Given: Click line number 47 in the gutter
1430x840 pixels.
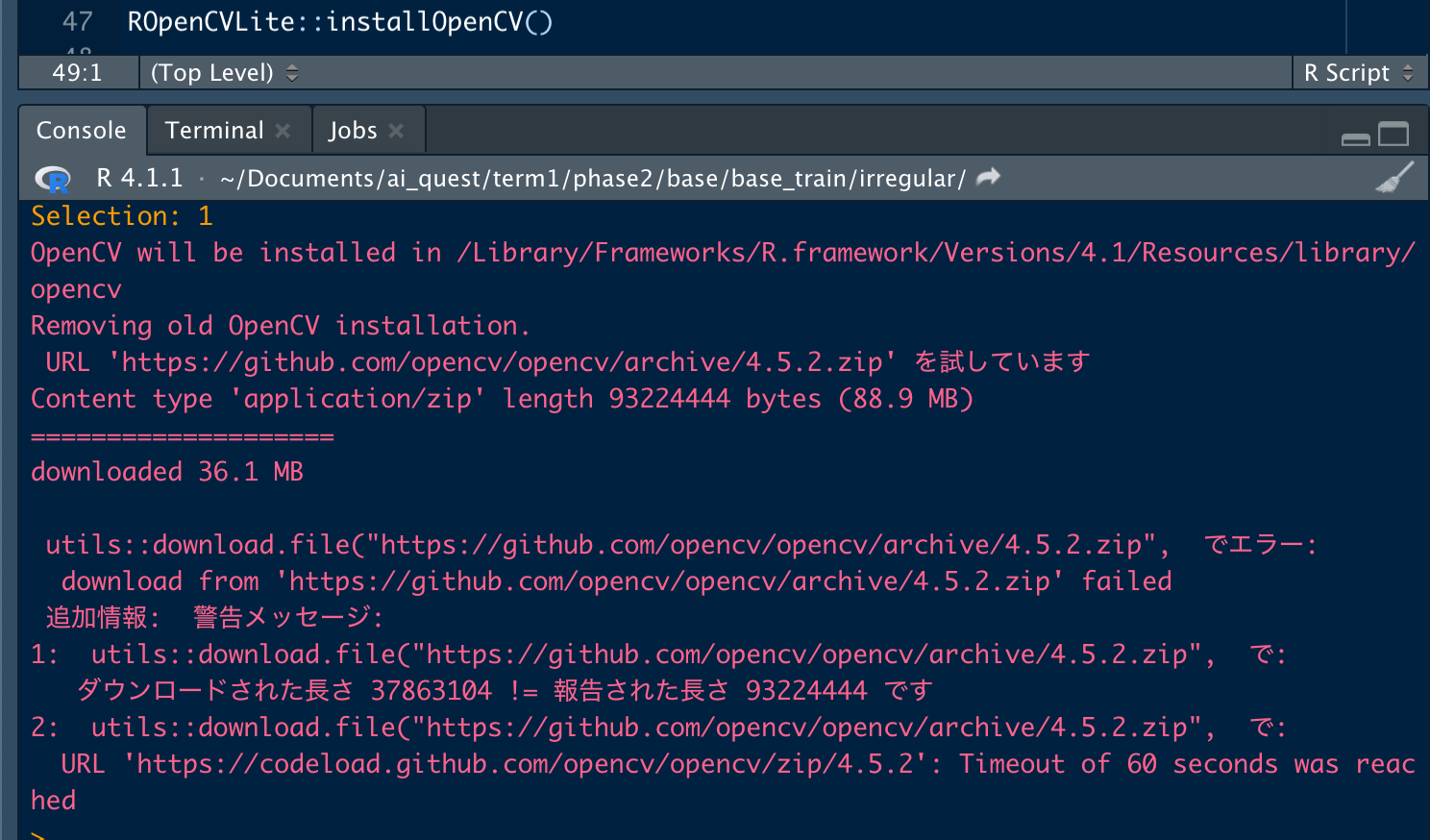Looking at the screenshot, I should [77, 22].
